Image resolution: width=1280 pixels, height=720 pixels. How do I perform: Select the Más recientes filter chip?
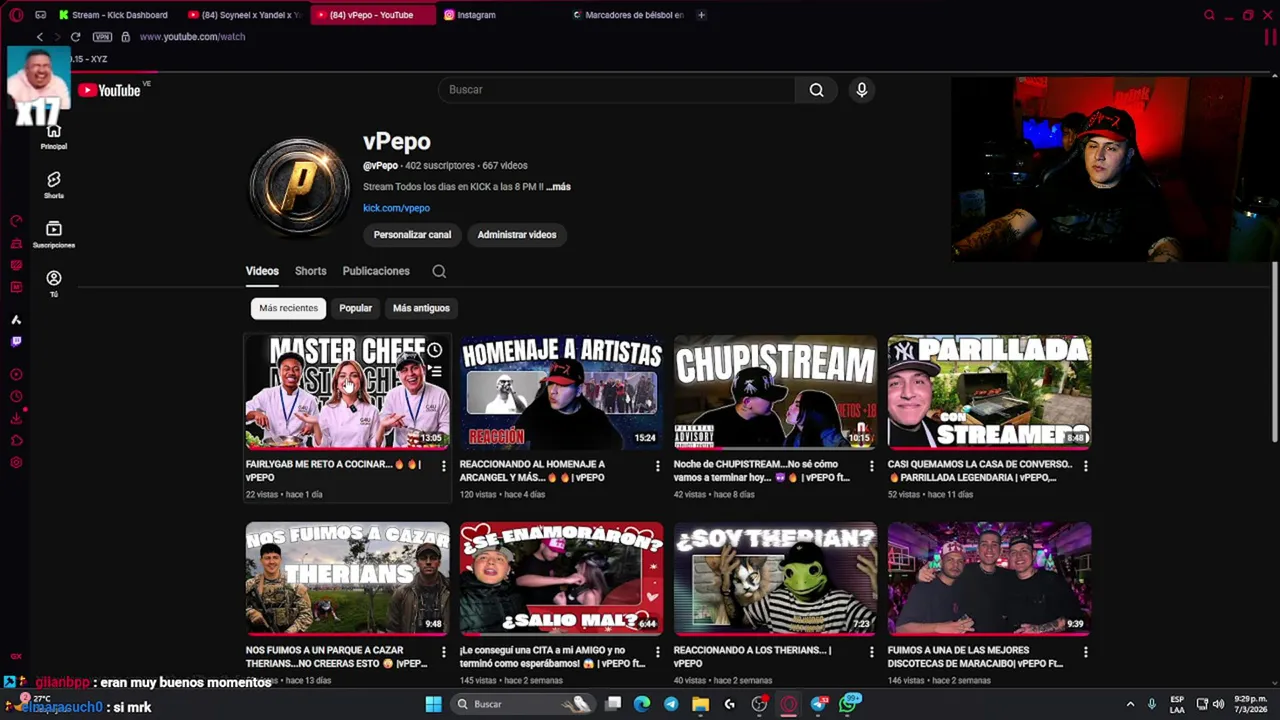point(288,308)
